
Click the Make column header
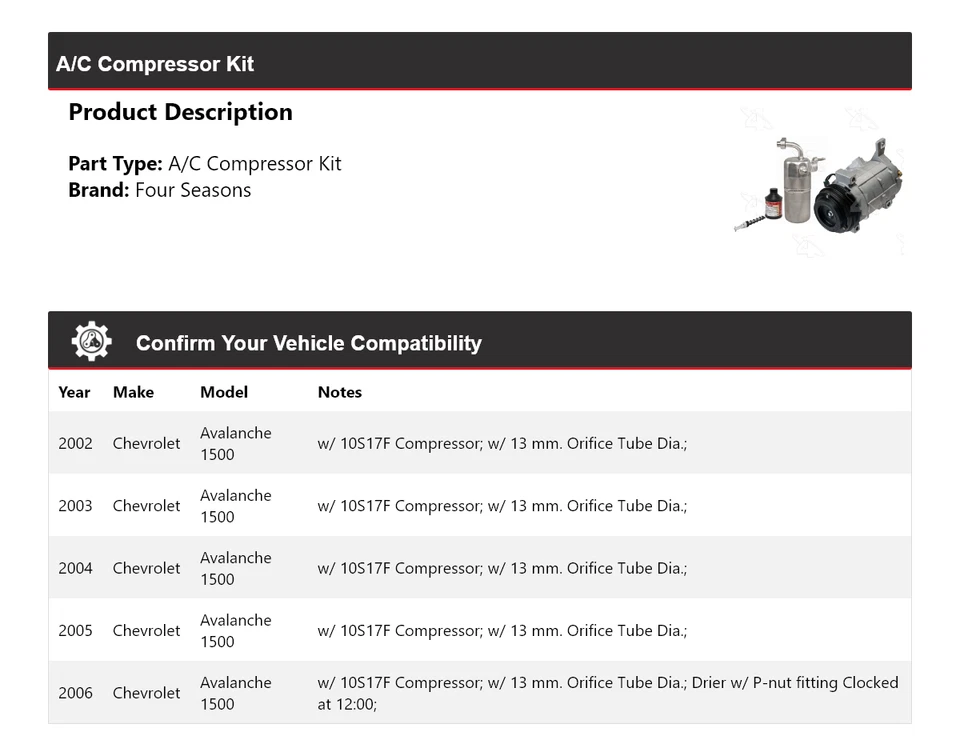pos(133,392)
